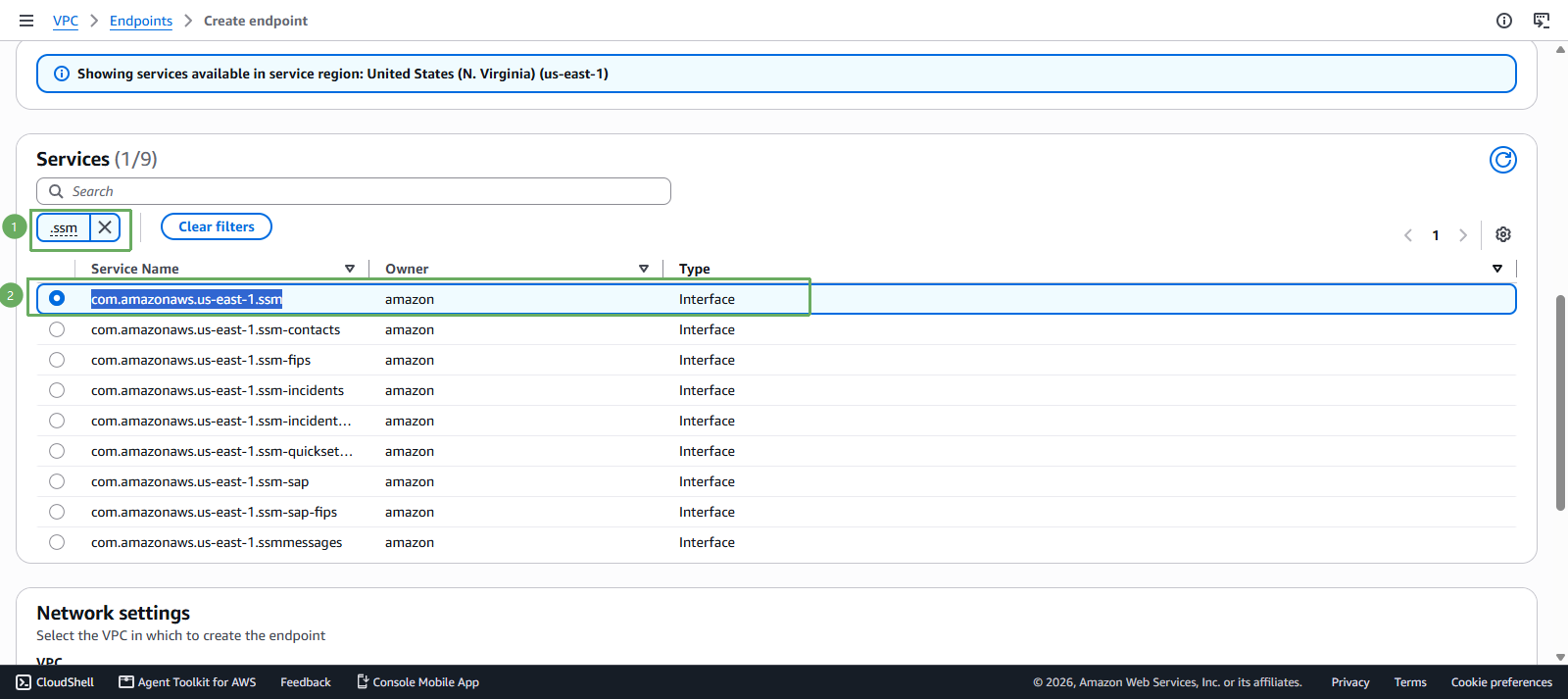This screenshot has height=699, width=1568.
Task: Open the hamburger navigation menu
Action: point(26,21)
